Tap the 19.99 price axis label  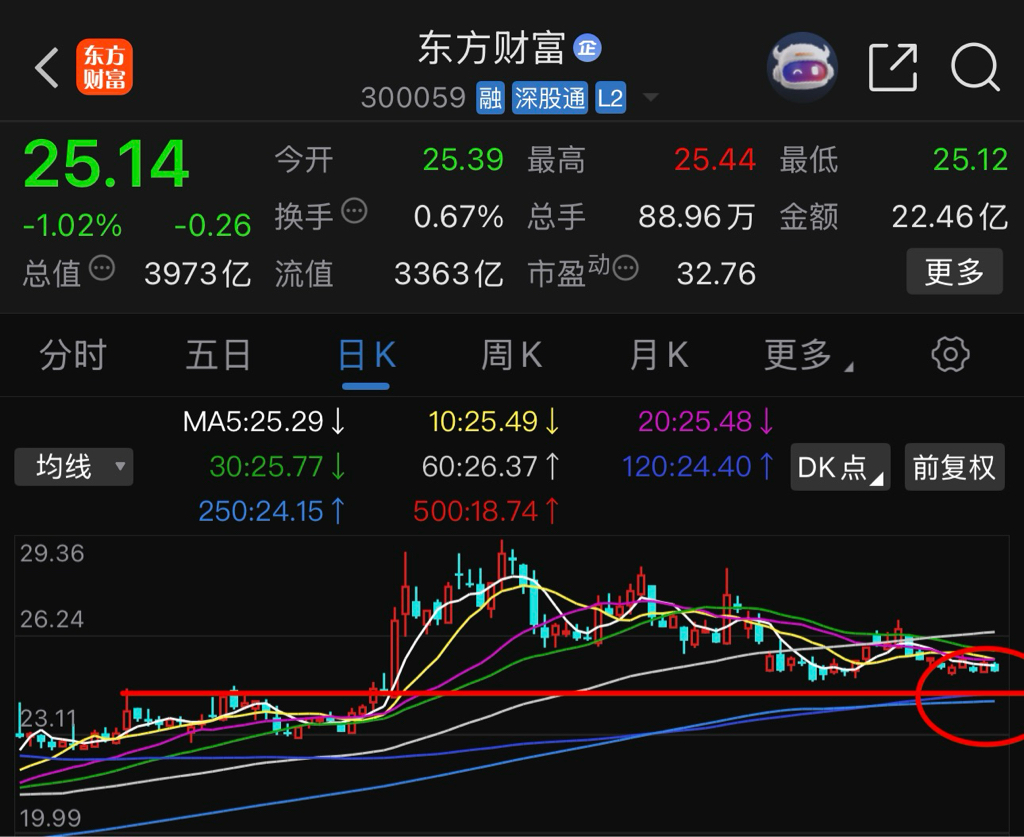coord(50,817)
